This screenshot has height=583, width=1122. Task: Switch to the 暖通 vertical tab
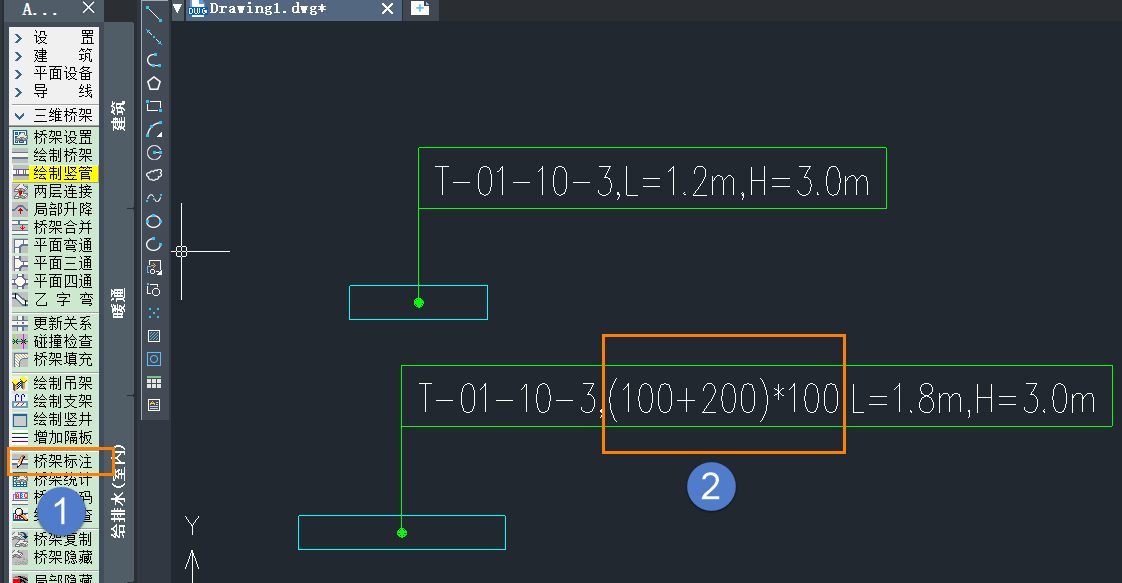(x=119, y=303)
